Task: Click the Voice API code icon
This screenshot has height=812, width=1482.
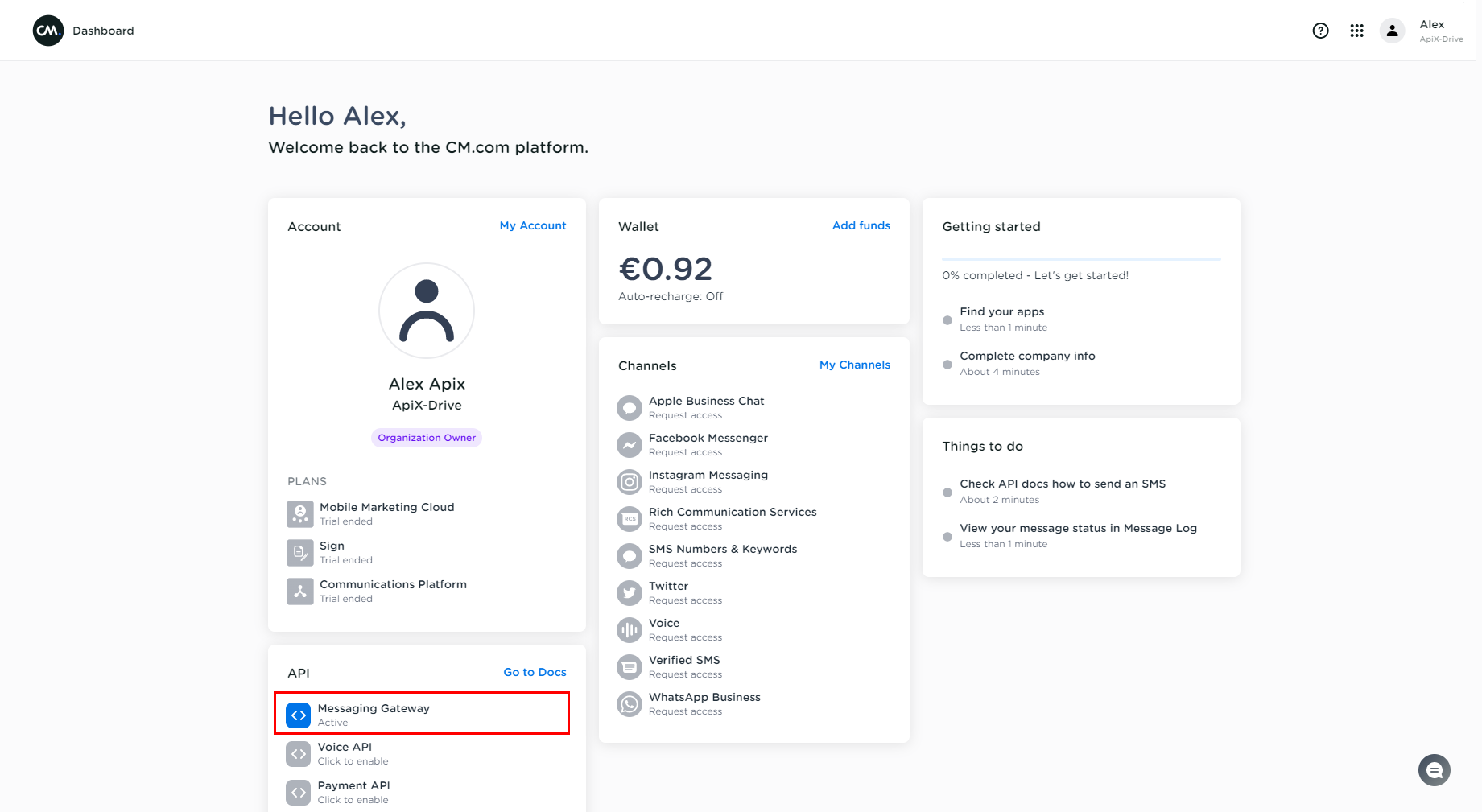Action: pyautogui.click(x=298, y=753)
